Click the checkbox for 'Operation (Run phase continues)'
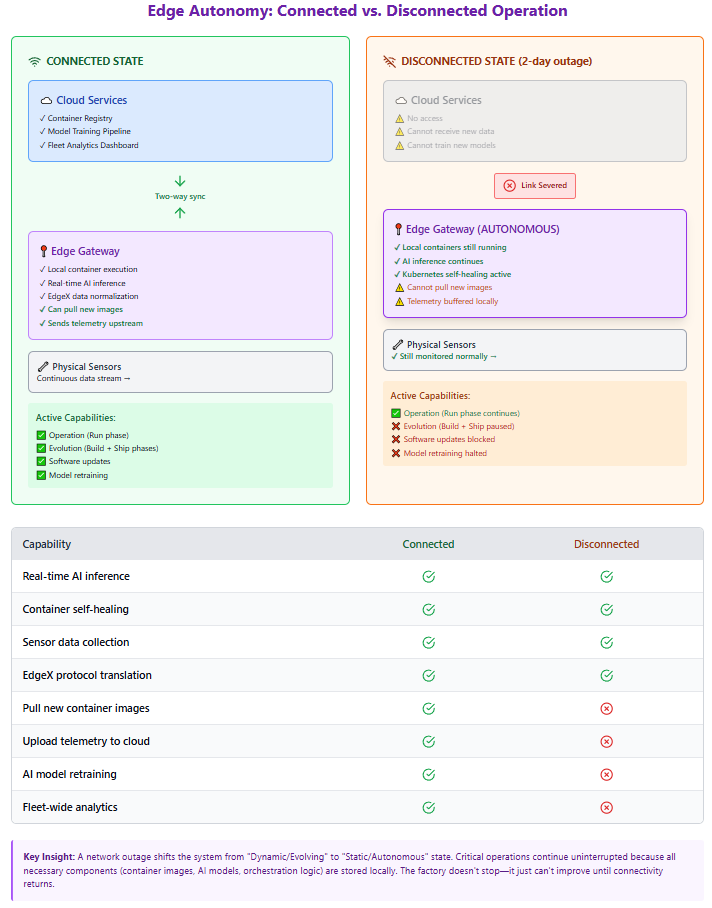 click(396, 413)
